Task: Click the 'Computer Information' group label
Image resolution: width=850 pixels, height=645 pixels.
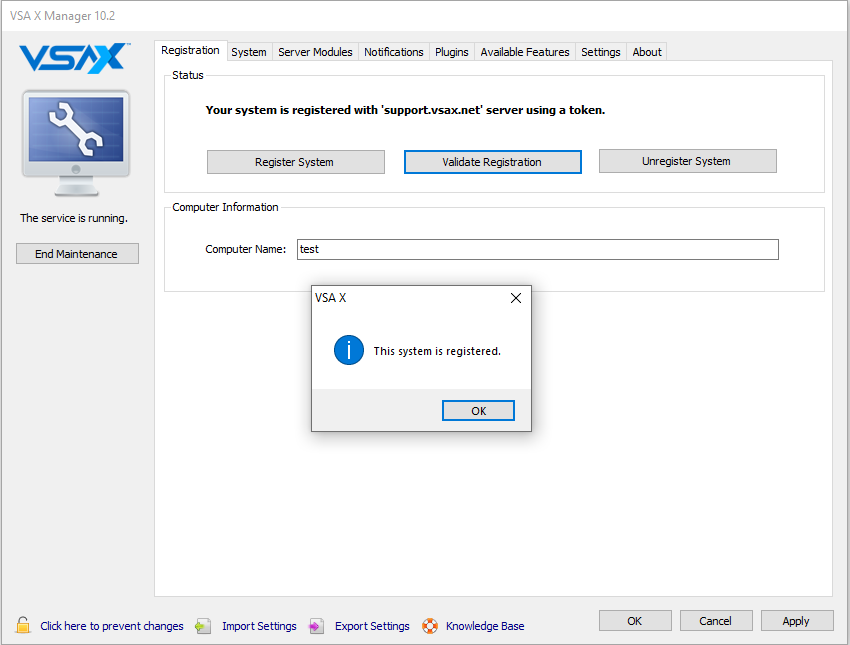Action: pos(225,207)
